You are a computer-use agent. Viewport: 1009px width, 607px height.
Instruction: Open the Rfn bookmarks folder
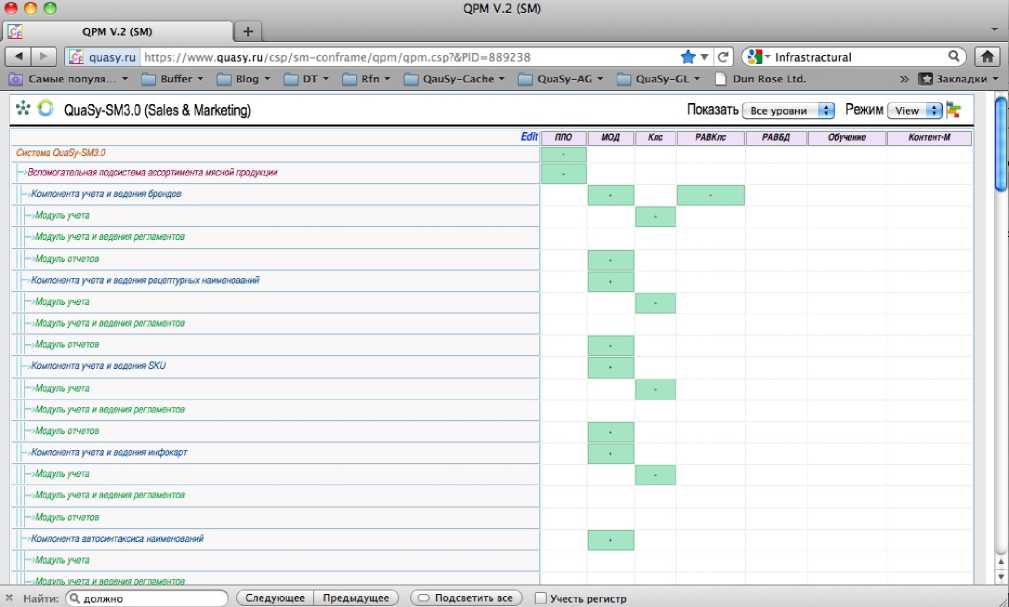click(x=367, y=79)
